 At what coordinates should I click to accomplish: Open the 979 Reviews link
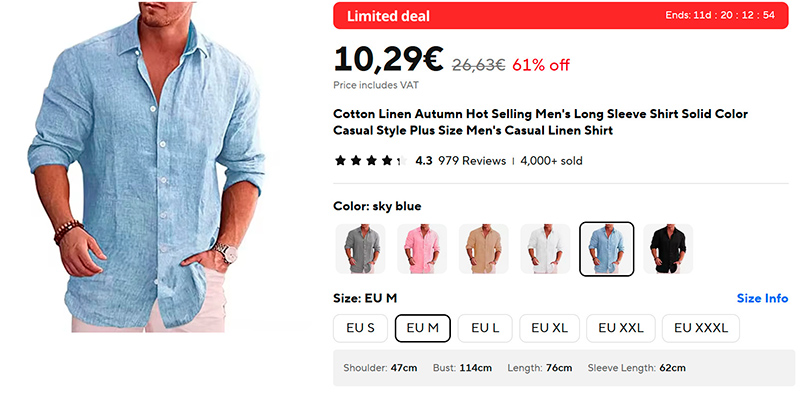472,160
